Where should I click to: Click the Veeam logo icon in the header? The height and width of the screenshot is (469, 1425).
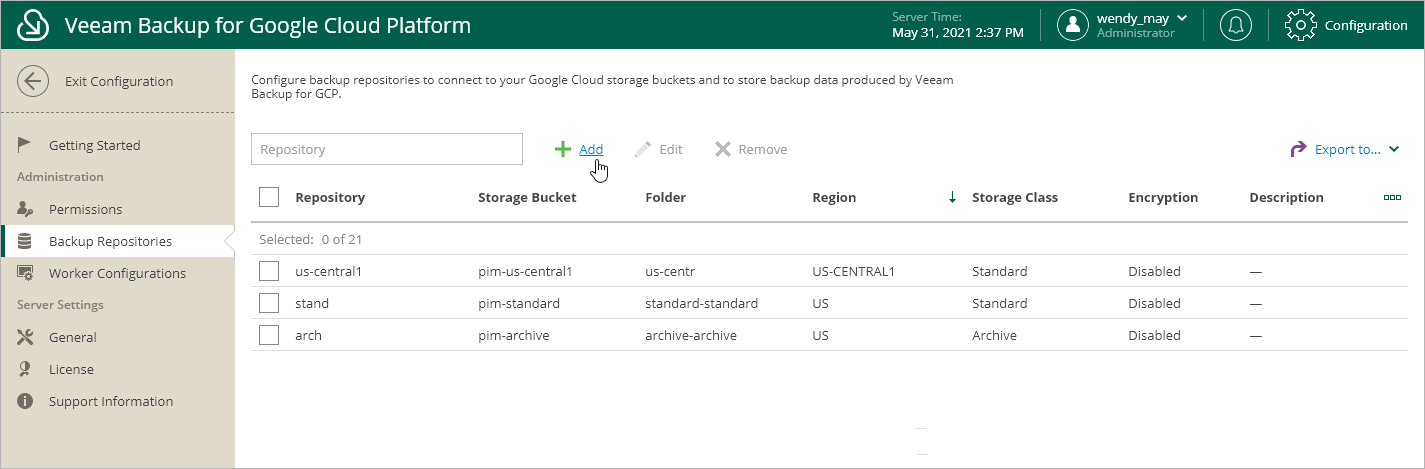33,25
